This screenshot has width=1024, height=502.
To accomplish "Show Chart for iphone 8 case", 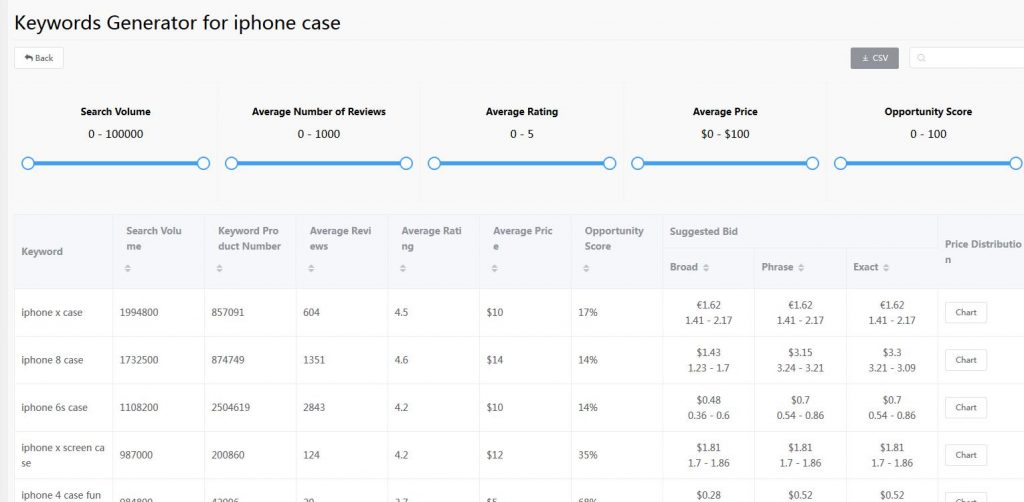I will tap(965, 360).
